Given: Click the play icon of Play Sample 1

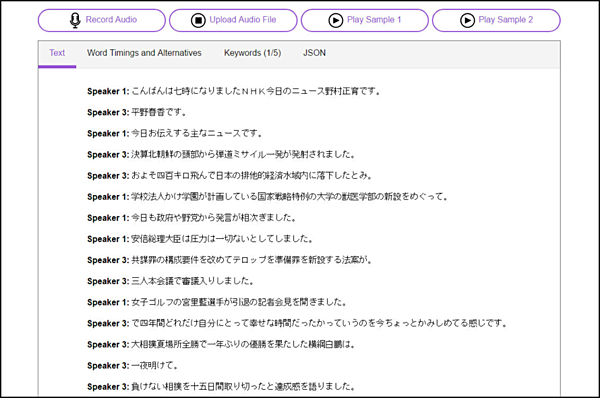Looking at the screenshot, I should (336, 20).
